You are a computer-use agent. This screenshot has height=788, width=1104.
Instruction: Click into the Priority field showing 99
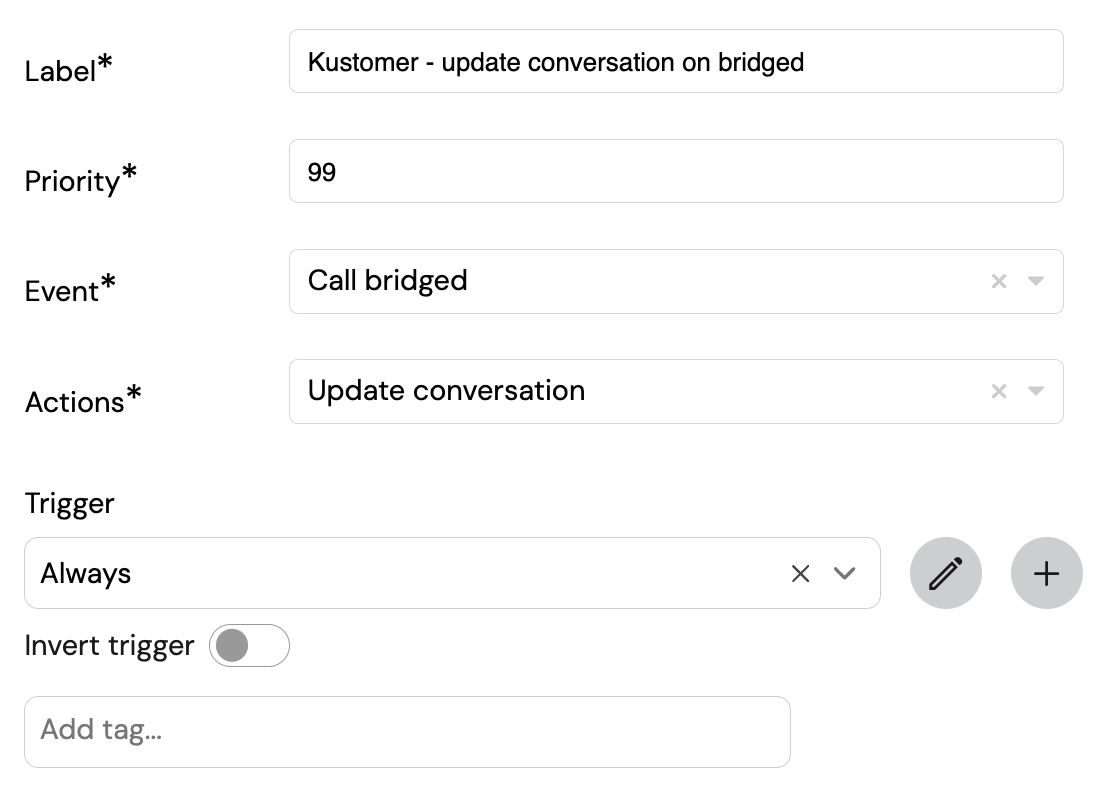click(676, 171)
